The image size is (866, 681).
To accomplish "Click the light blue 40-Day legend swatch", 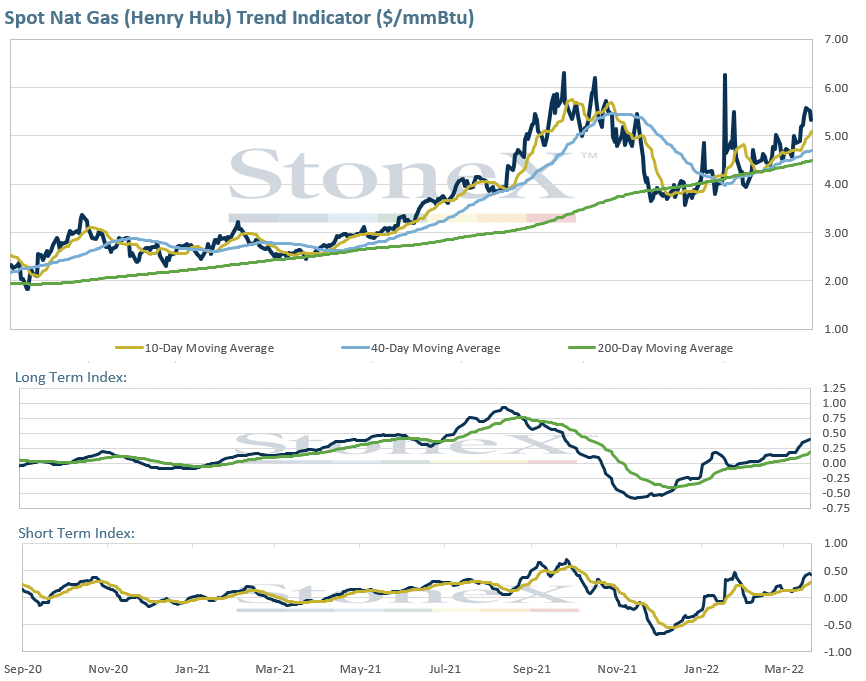I will (356, 348).
